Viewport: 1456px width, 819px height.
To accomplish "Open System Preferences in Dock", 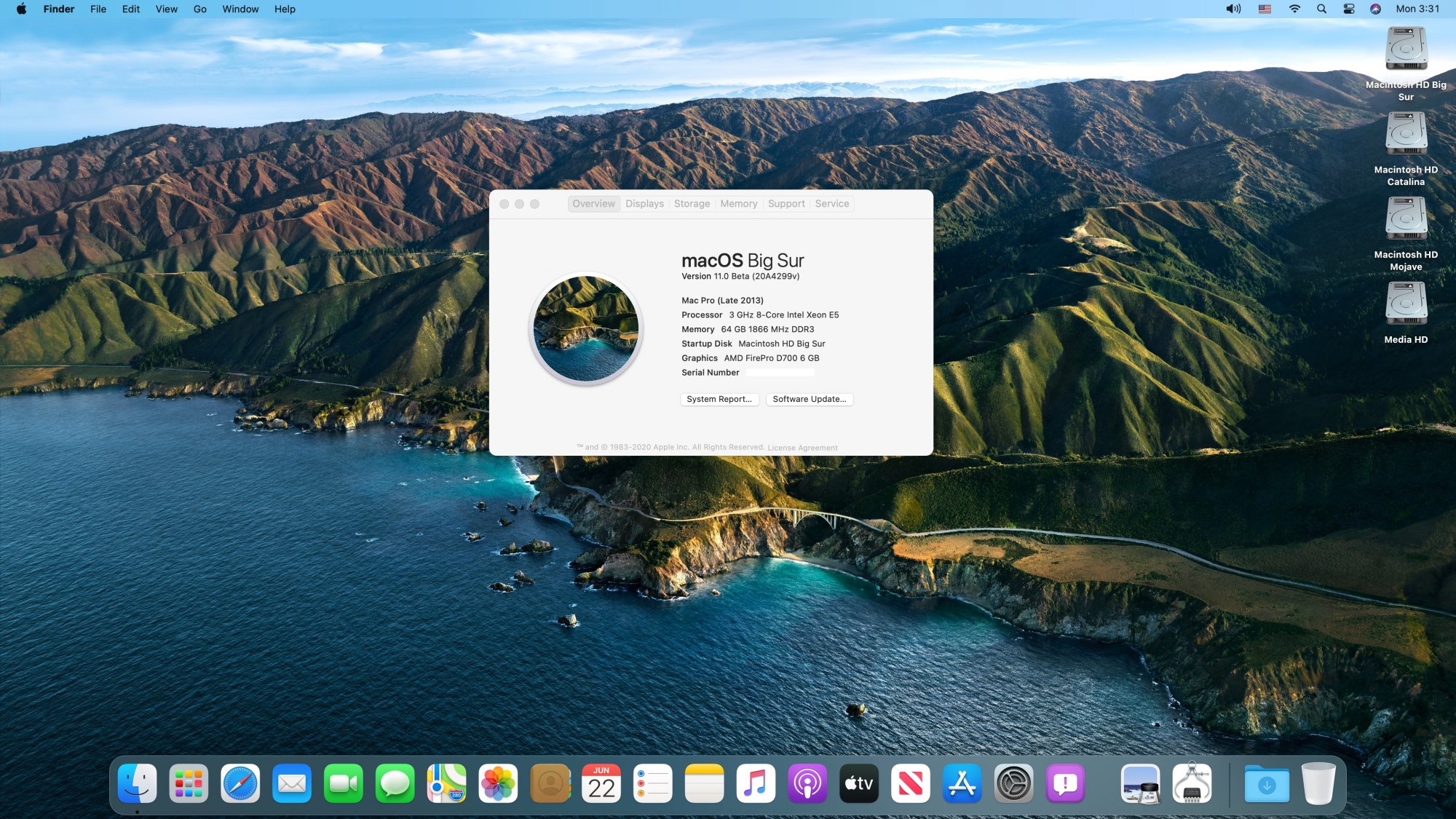I will click(1013, 784).
